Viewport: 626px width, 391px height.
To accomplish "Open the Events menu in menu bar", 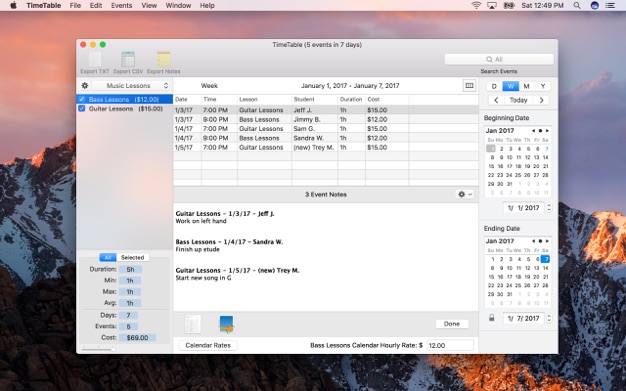I will click(x=121, y=6).
